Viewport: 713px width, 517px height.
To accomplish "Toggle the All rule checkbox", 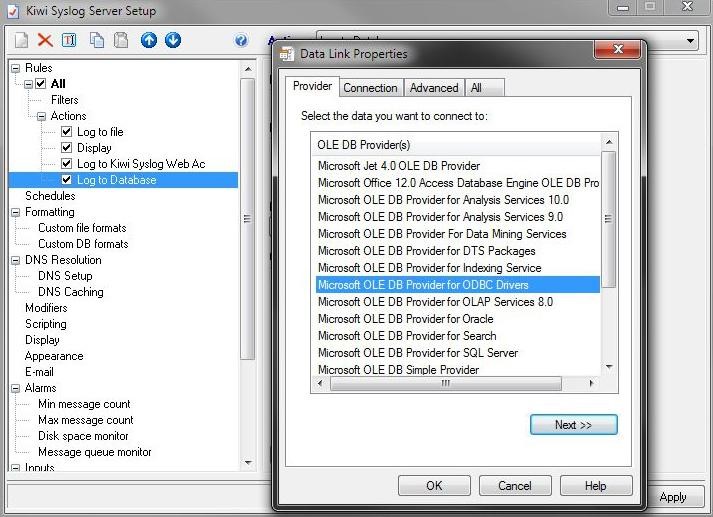I will pos(41,84).
